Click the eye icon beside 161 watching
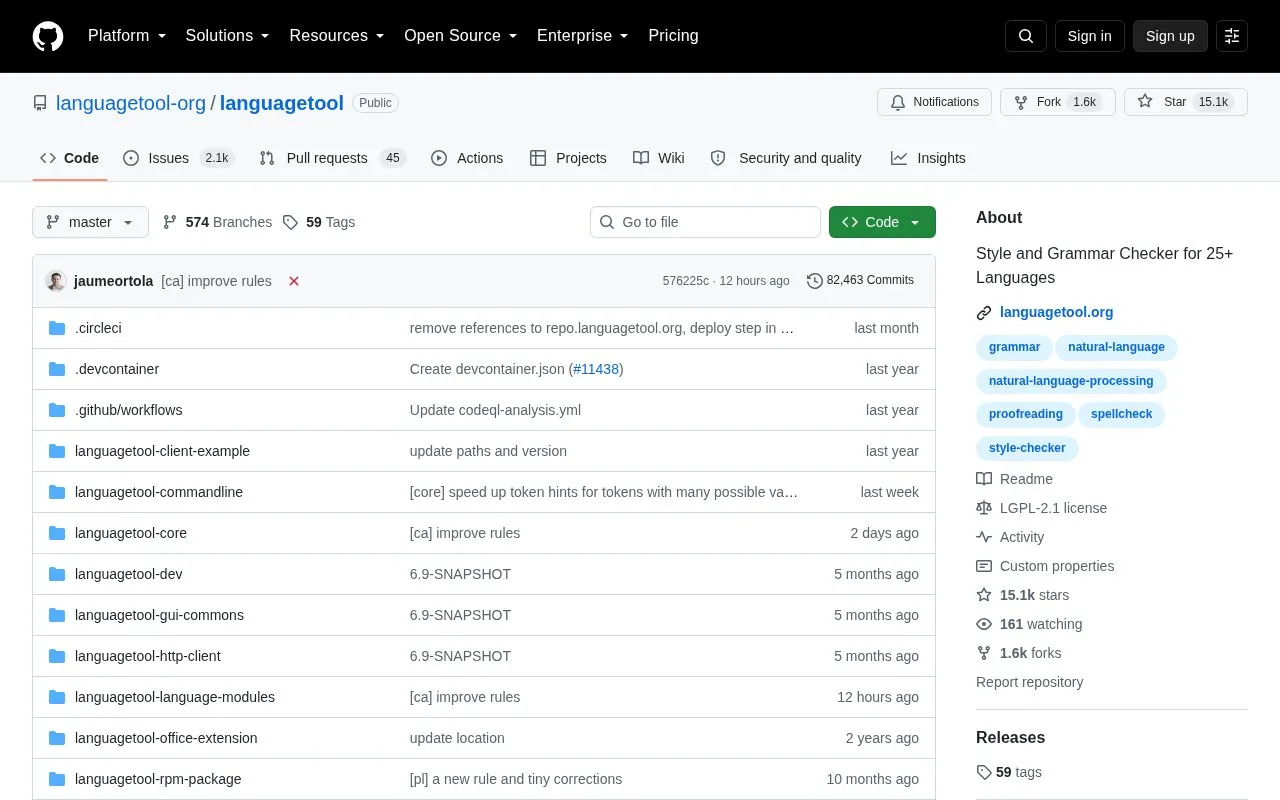 pyautogui.click(x=984, y=624)
